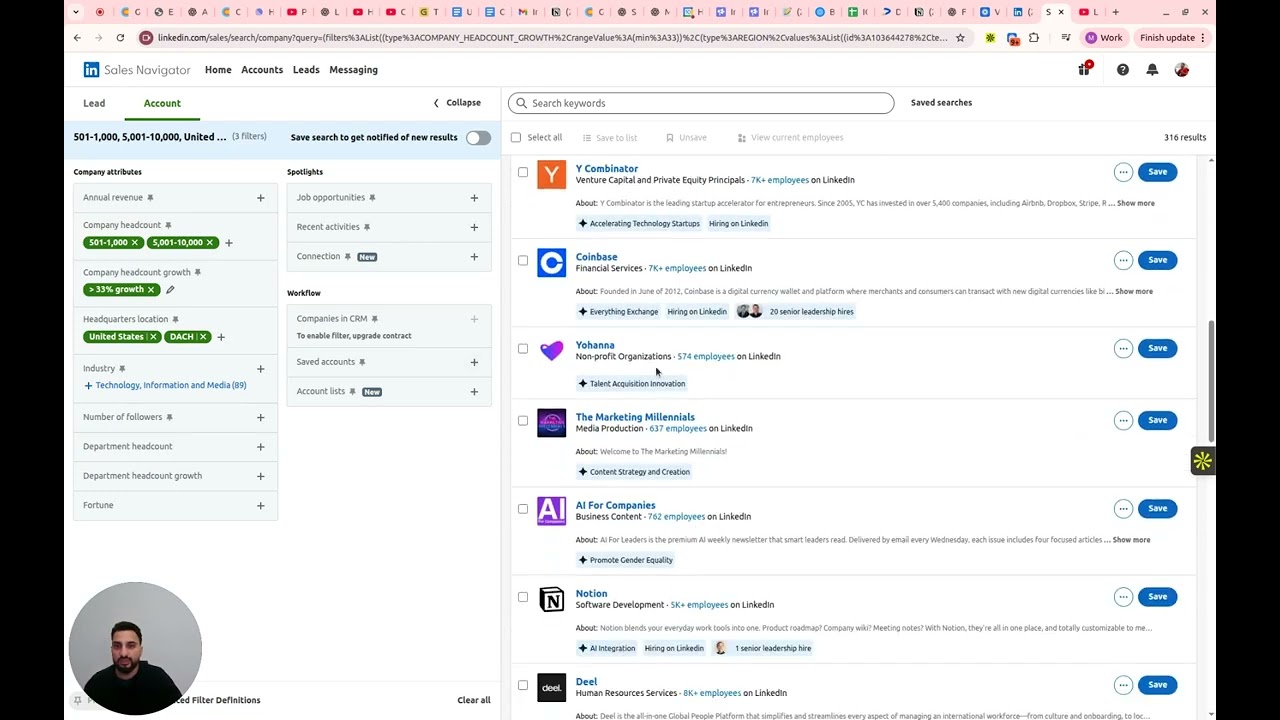Select the Coinbase checkbox
The image size is (1280, 720).
523,260
